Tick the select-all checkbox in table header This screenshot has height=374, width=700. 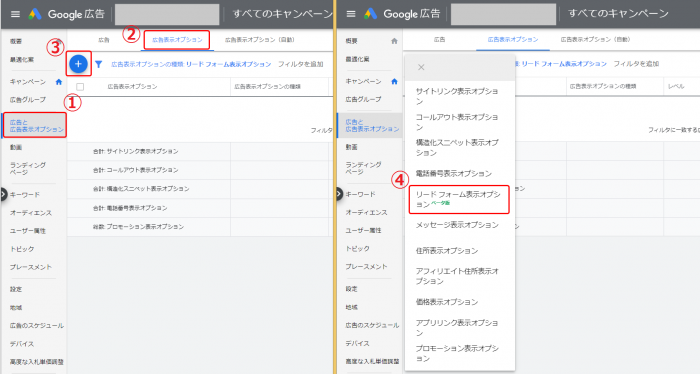(x=80, y=87)
